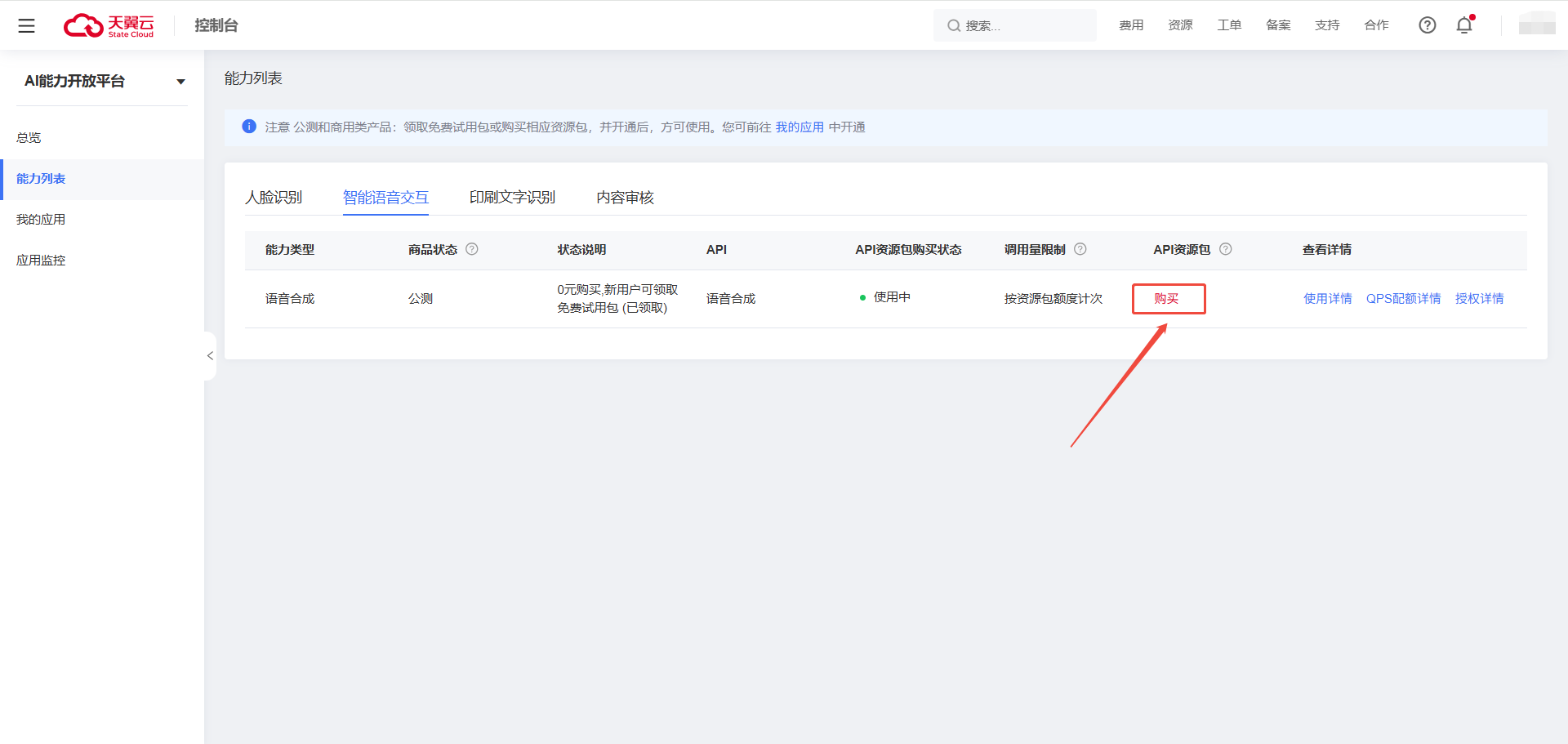Click the 调用量限制 help icon
The width and height of the screenshot is (1568, 744).
click(1080, 249)
